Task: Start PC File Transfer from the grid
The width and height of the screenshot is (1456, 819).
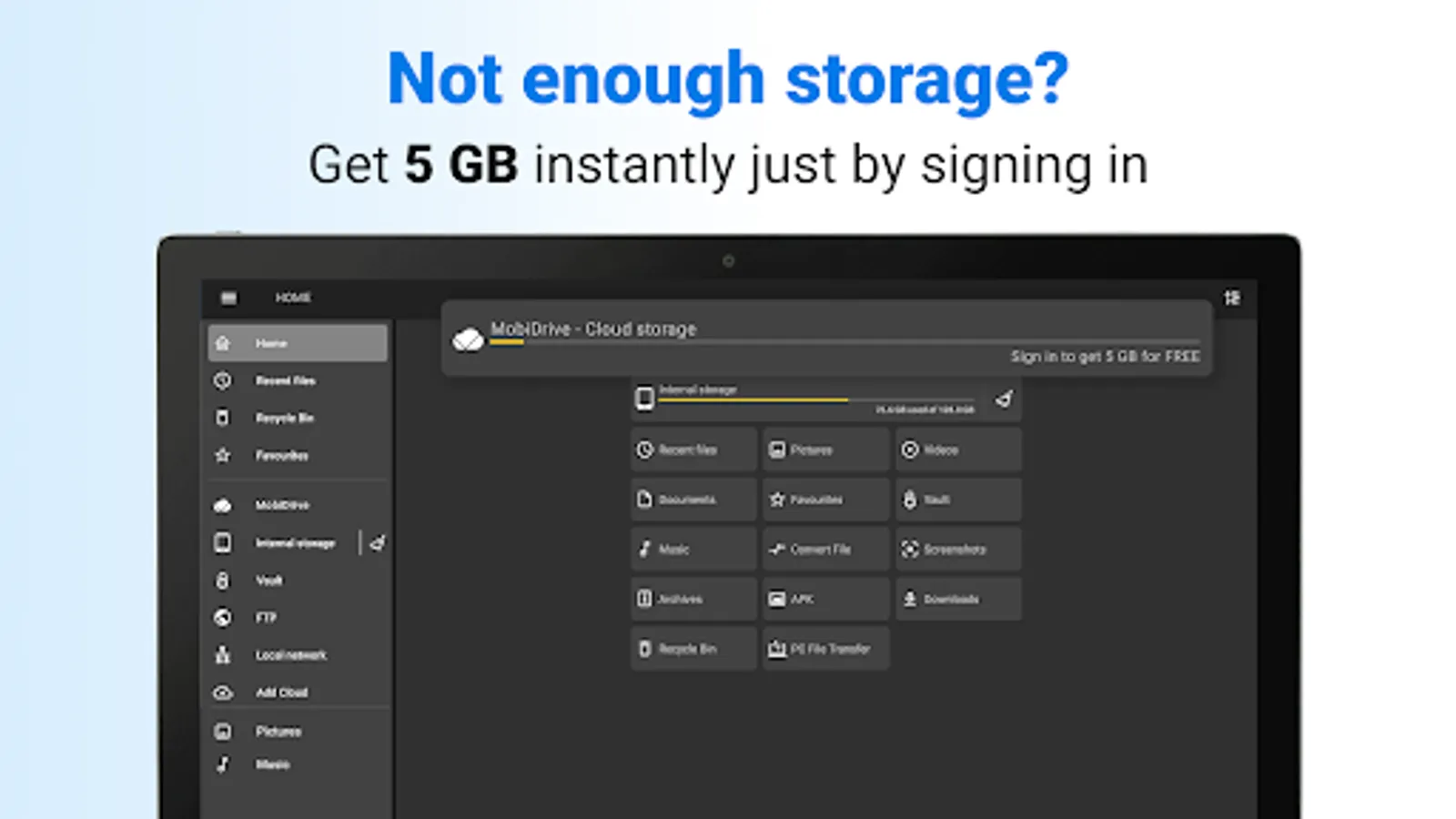Action: pos(826,649)
